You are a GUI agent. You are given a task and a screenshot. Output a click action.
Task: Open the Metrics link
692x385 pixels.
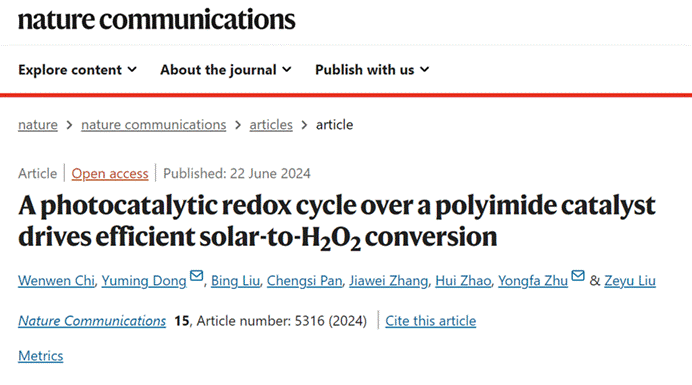click(x=41, y=356)
